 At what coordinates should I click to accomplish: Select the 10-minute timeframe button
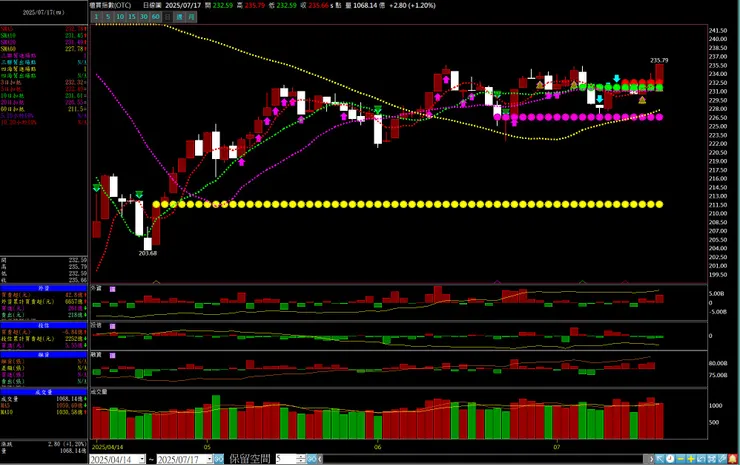click(120, 17)
